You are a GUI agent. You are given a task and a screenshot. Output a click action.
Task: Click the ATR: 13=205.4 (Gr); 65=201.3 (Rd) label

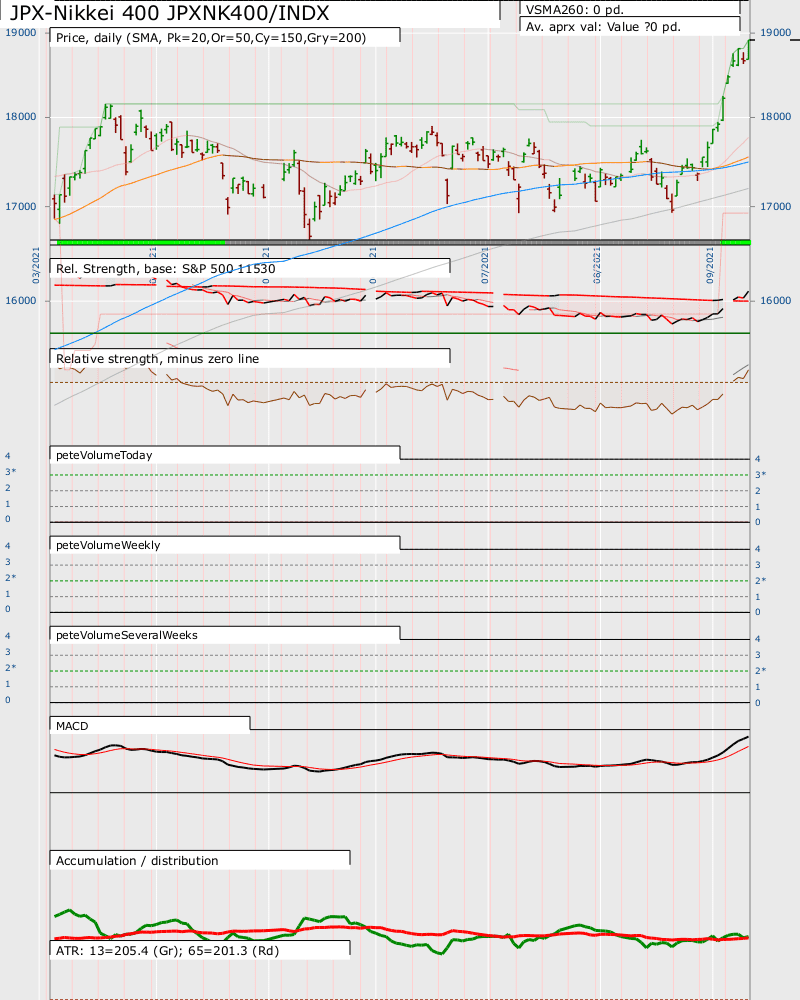(x=167, y=950)
